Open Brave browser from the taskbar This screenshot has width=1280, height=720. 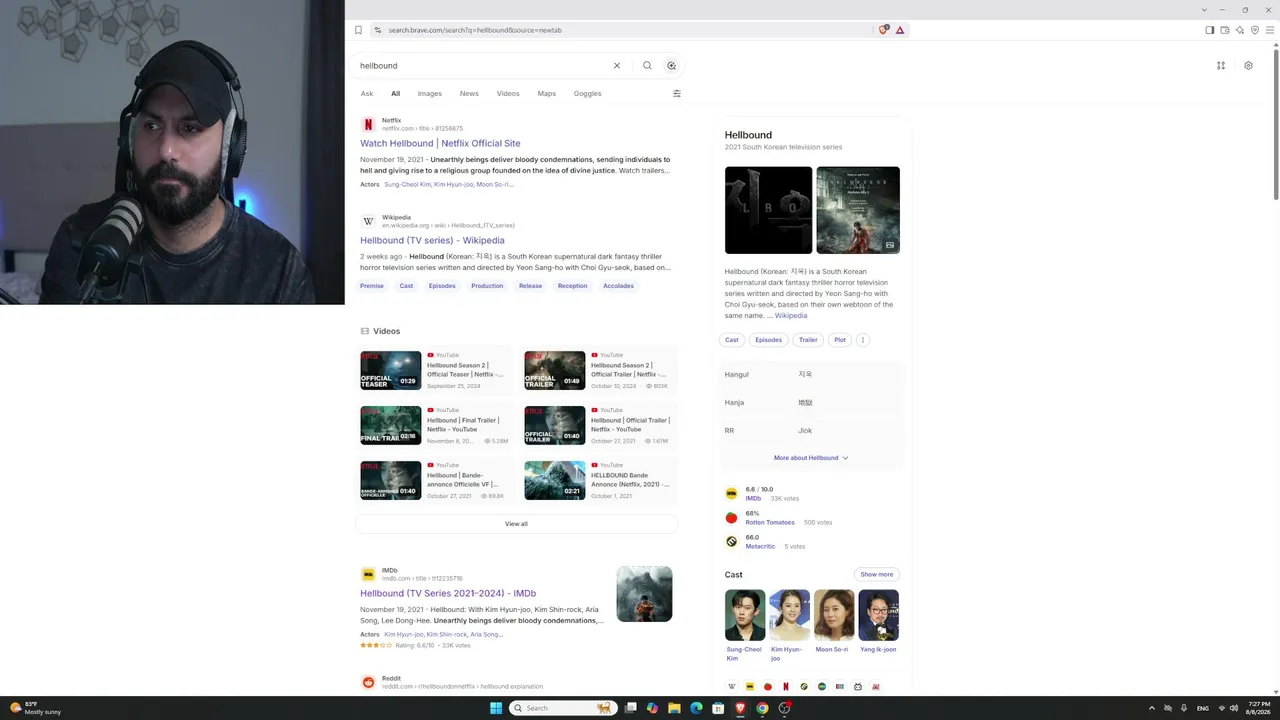(x=740, y=708)
